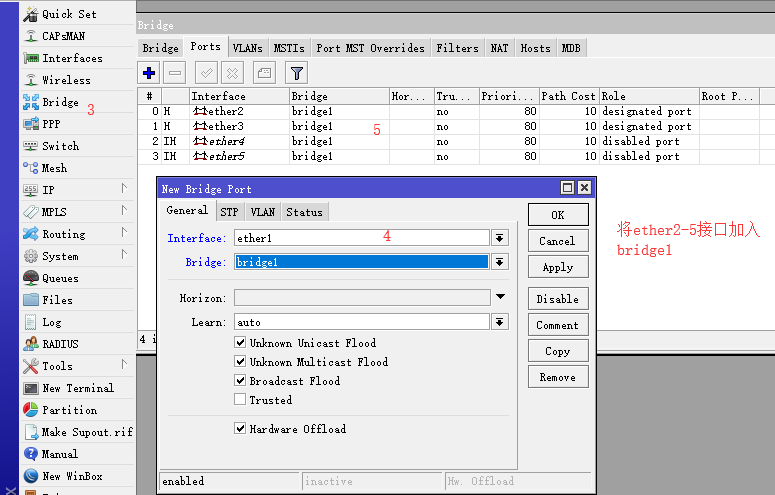Switch to the Bridge tab
Image resolution: width=775 pixels, height=495 pixels.
pos(160,48)
